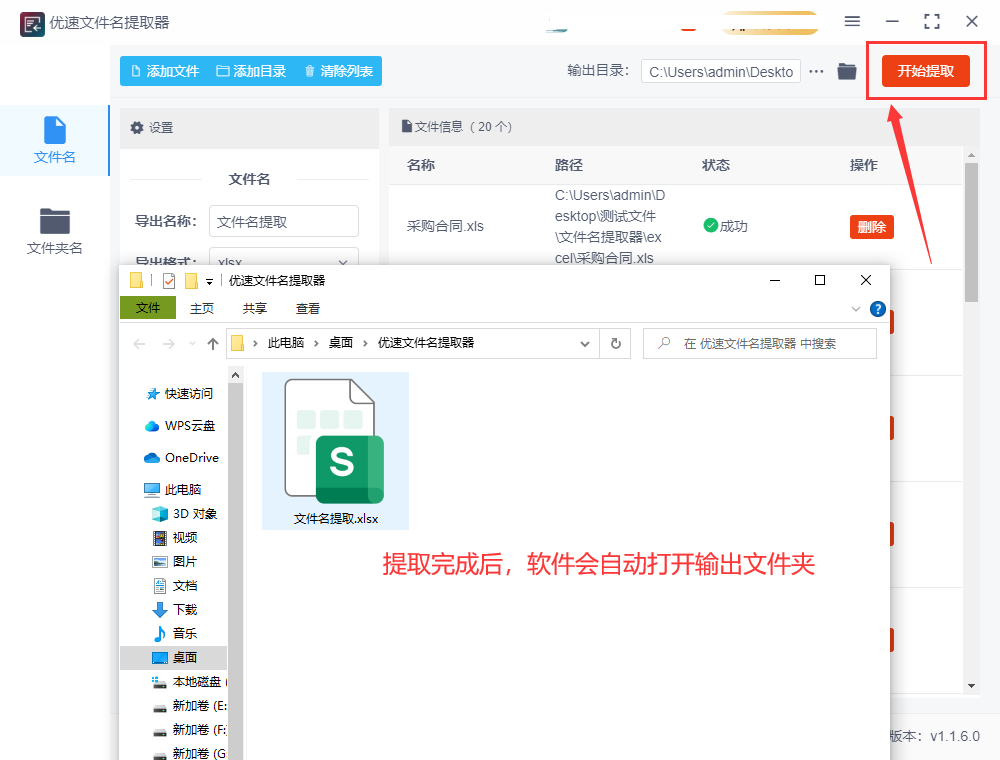Click the Explorer help question mark icon
This screenshot has height=760, width=1000.
pyautogui.click(x=877, y=309)
